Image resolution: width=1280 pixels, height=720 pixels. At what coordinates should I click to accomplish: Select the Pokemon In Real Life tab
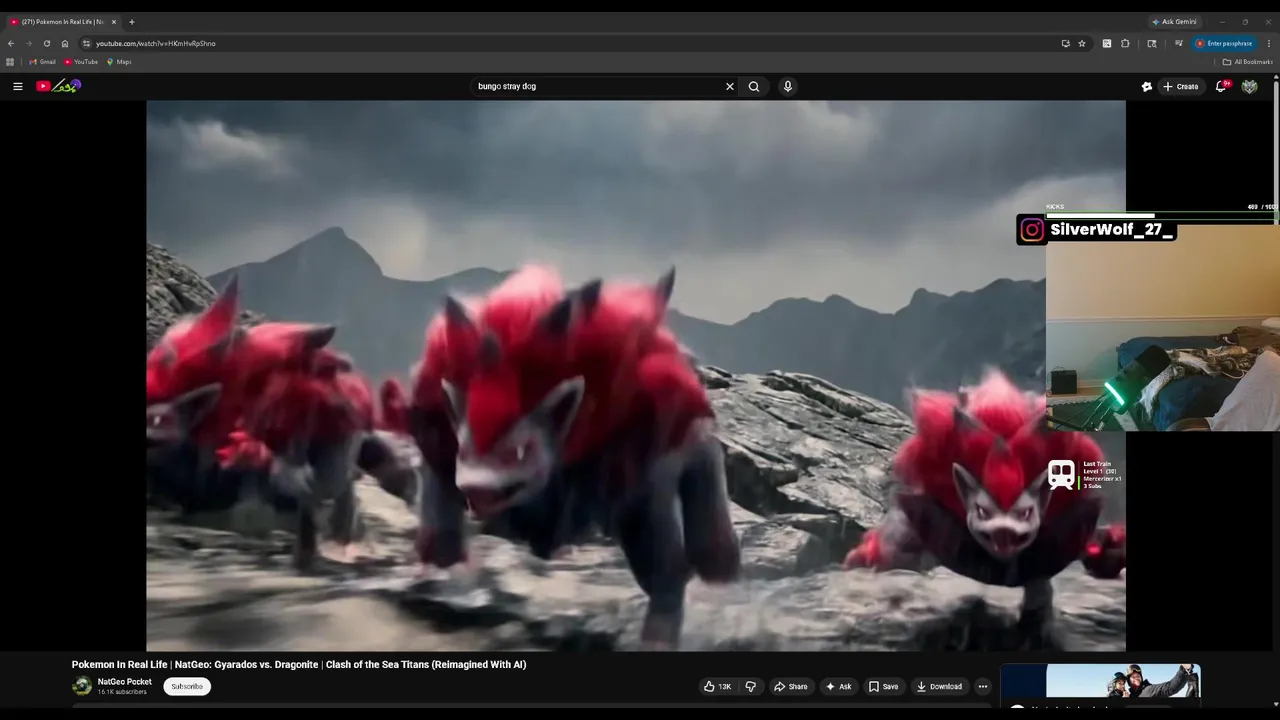(62, 21)
